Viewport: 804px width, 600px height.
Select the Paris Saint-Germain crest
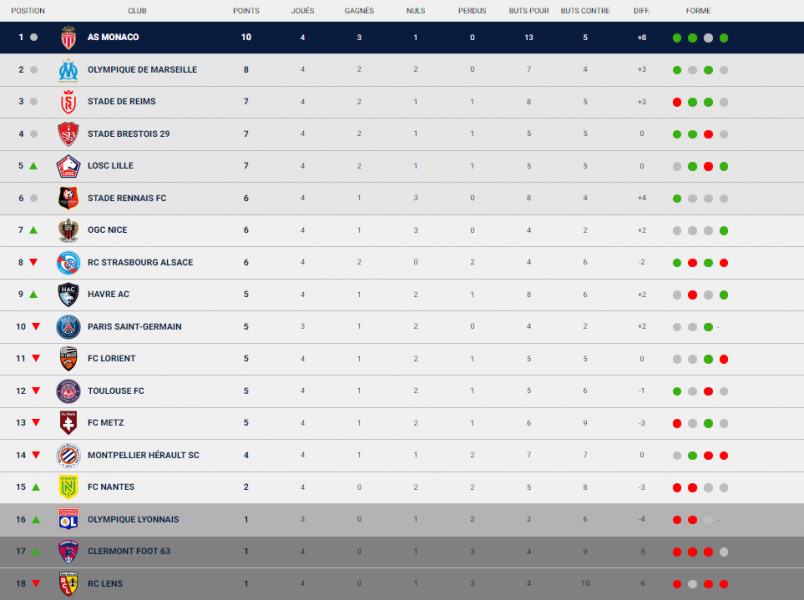click(x=68, y=327)
